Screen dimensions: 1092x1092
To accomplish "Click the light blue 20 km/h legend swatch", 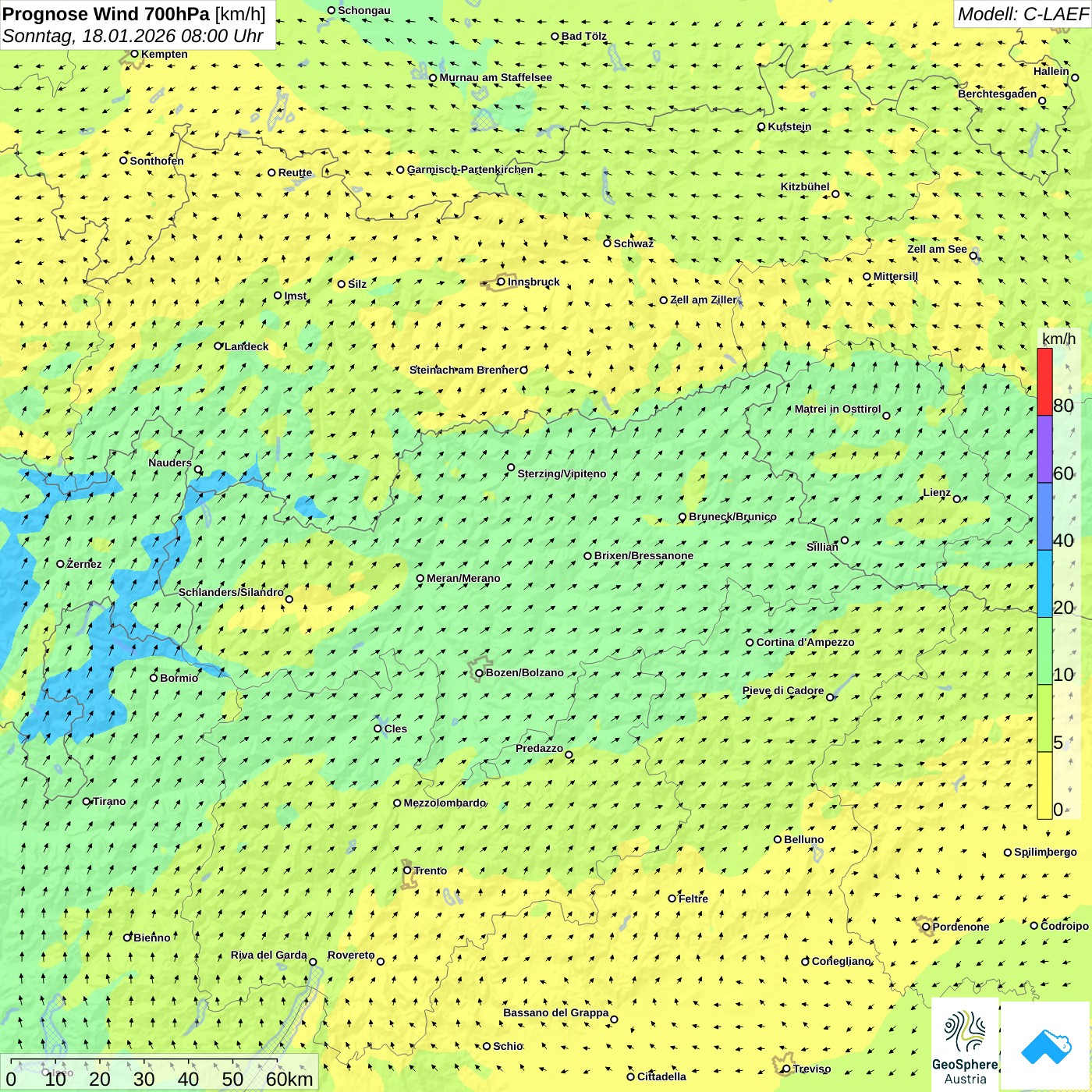I will pos(1044,584).
